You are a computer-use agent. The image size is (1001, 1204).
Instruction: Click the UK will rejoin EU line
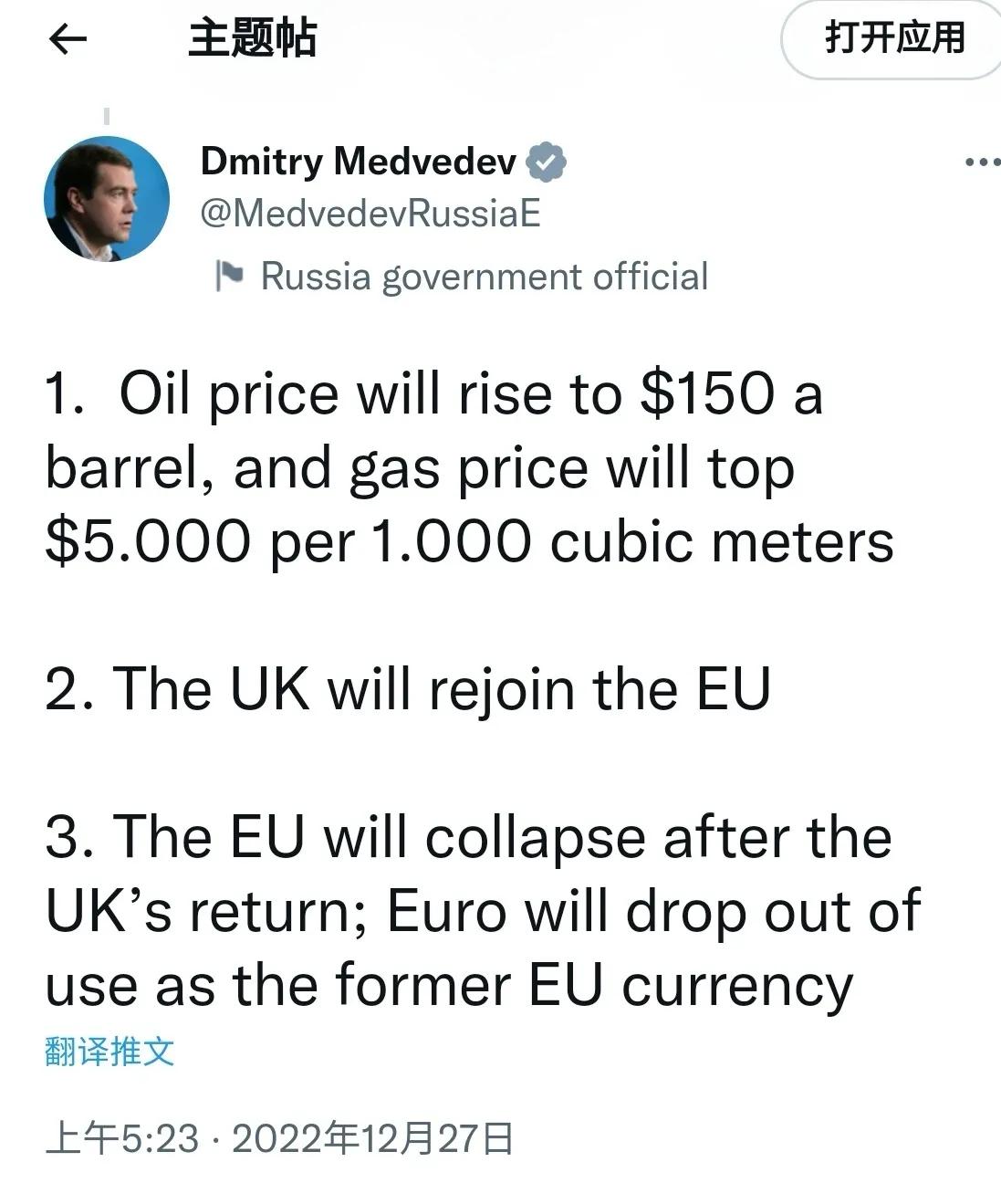[x=408, y=688]
